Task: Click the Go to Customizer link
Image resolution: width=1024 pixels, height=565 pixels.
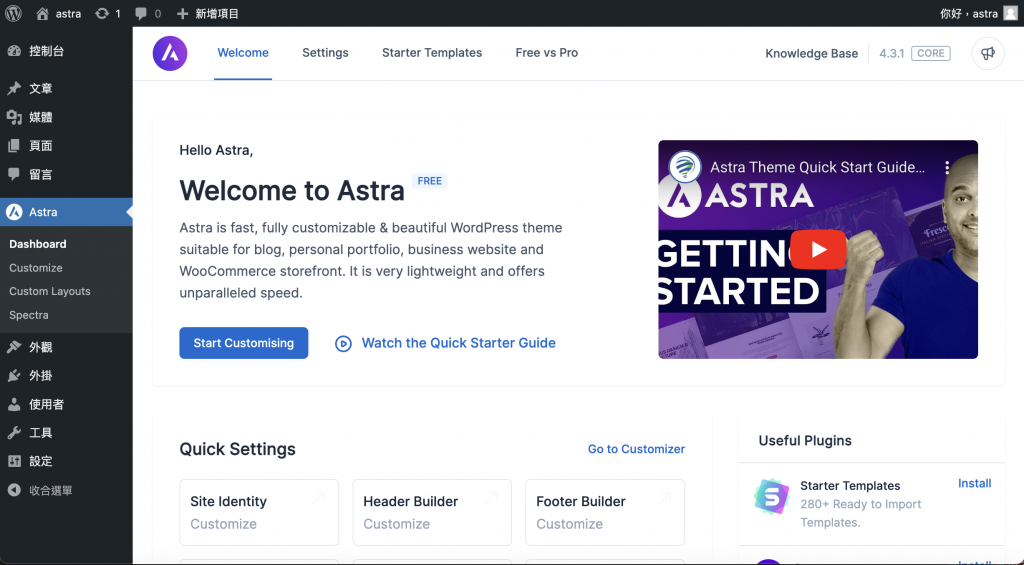Action: [636, 449]
